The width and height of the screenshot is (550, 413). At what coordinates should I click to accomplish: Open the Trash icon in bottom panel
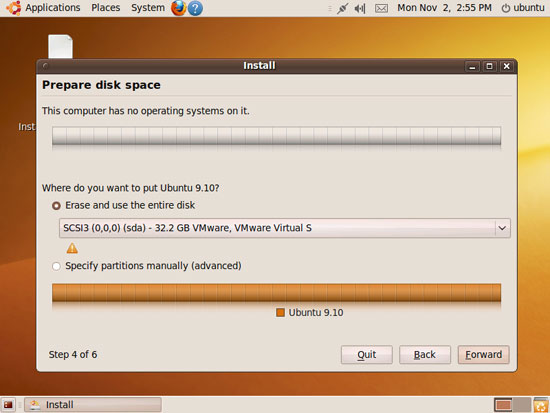pos(541,405)
